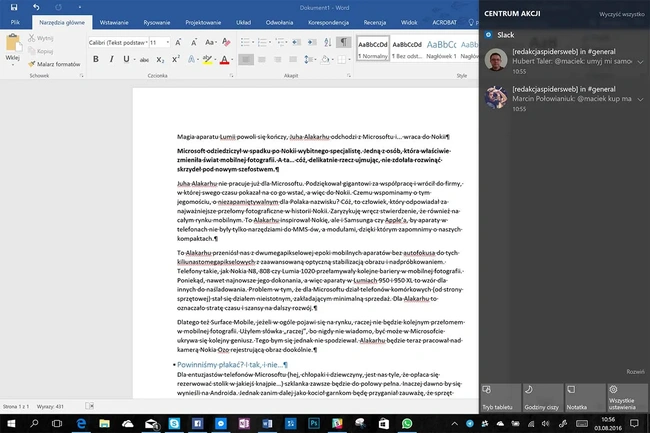Open the borders dropdown
Image resolution: width=650 pixels, height=433 pixels.
[x=349, y=60]
